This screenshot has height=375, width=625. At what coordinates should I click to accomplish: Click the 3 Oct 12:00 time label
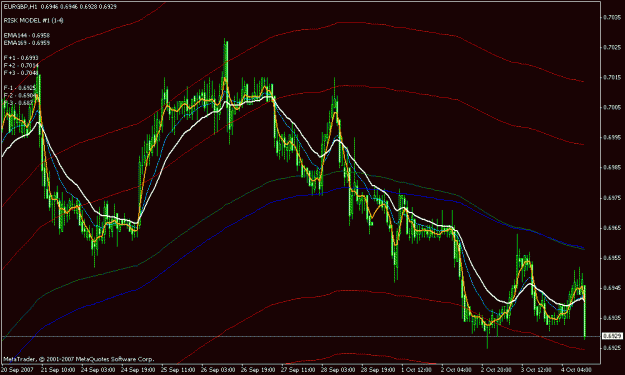[x=537, y=370]
